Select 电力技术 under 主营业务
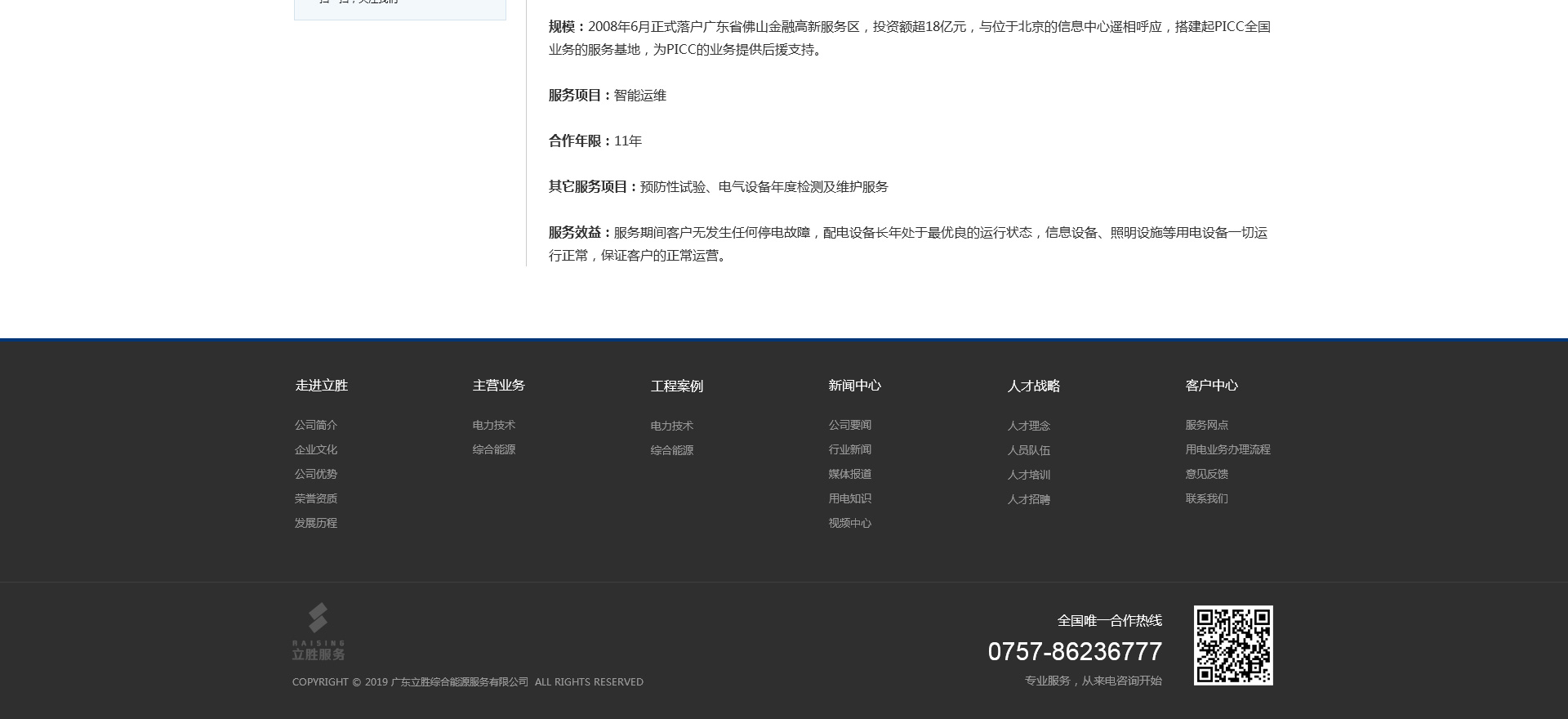Image resolution: width=1568 pixels, height=719 pixels. click(494, 425)
